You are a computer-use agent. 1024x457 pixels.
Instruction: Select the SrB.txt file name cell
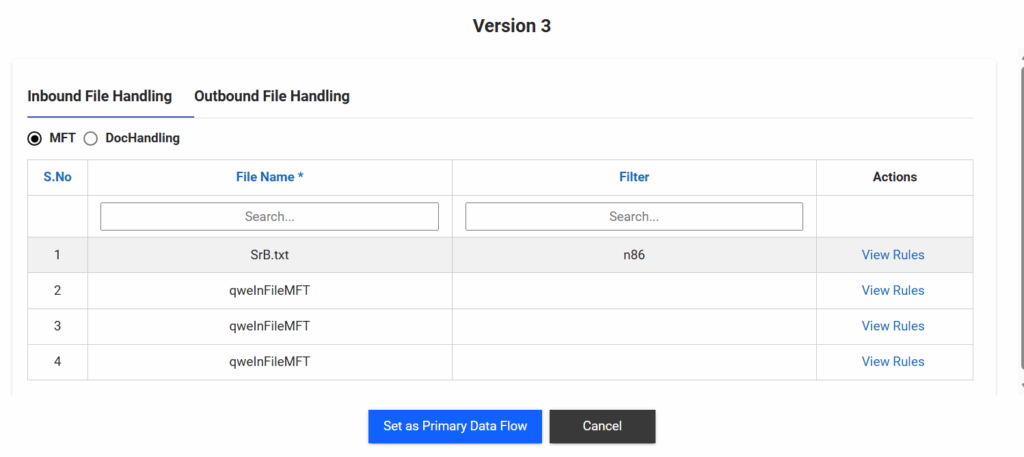[269, 255]
